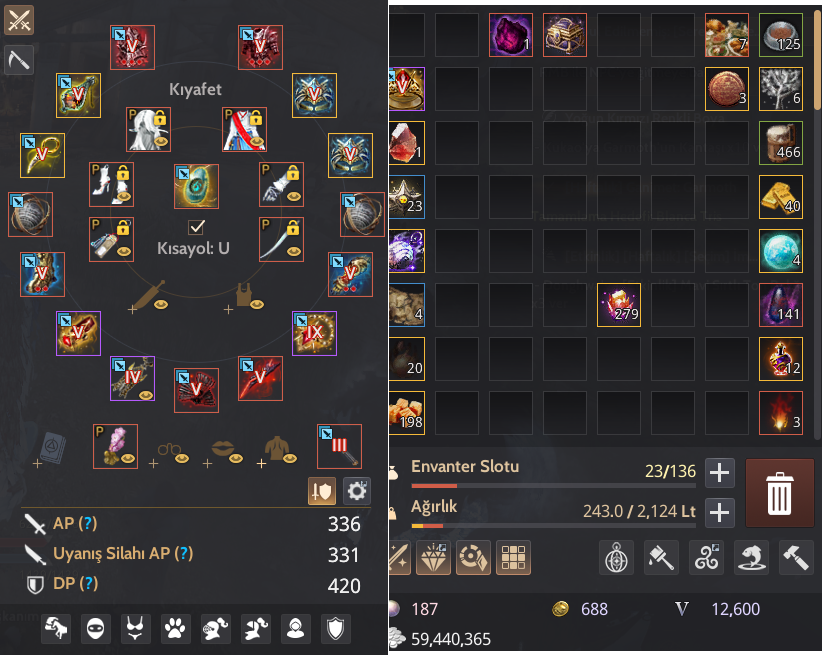The image size is (823, 655).
Task: Toggle eye visibility on helmet costume slot
Action: (161, 141)
